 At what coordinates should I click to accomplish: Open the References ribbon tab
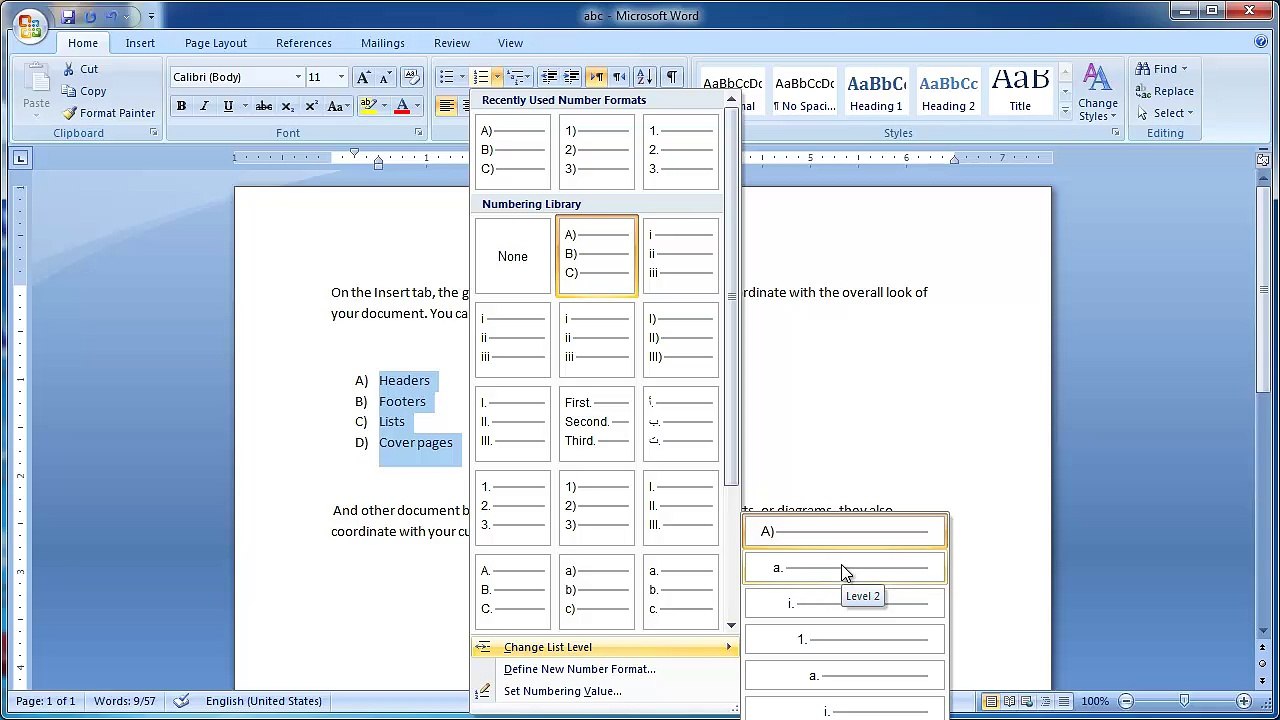[x=303, y=43]
